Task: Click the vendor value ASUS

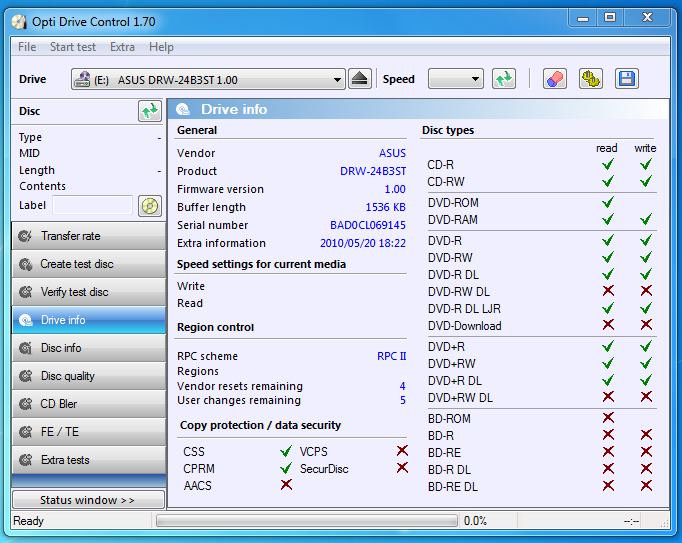Action: (x=392, y=153)
